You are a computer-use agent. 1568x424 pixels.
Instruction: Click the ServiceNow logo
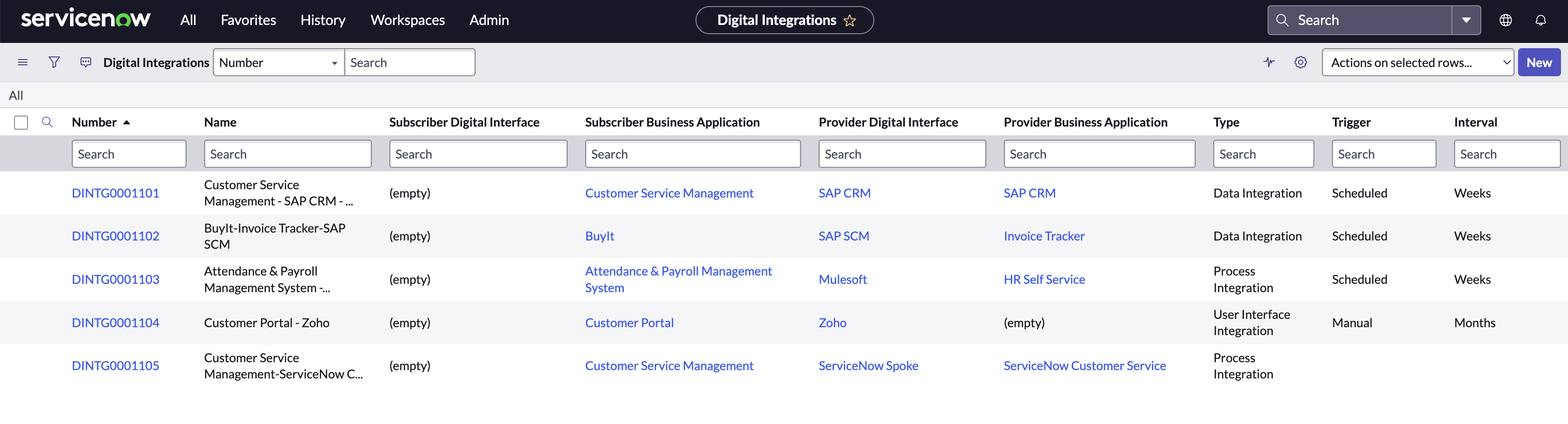[85, 19]
